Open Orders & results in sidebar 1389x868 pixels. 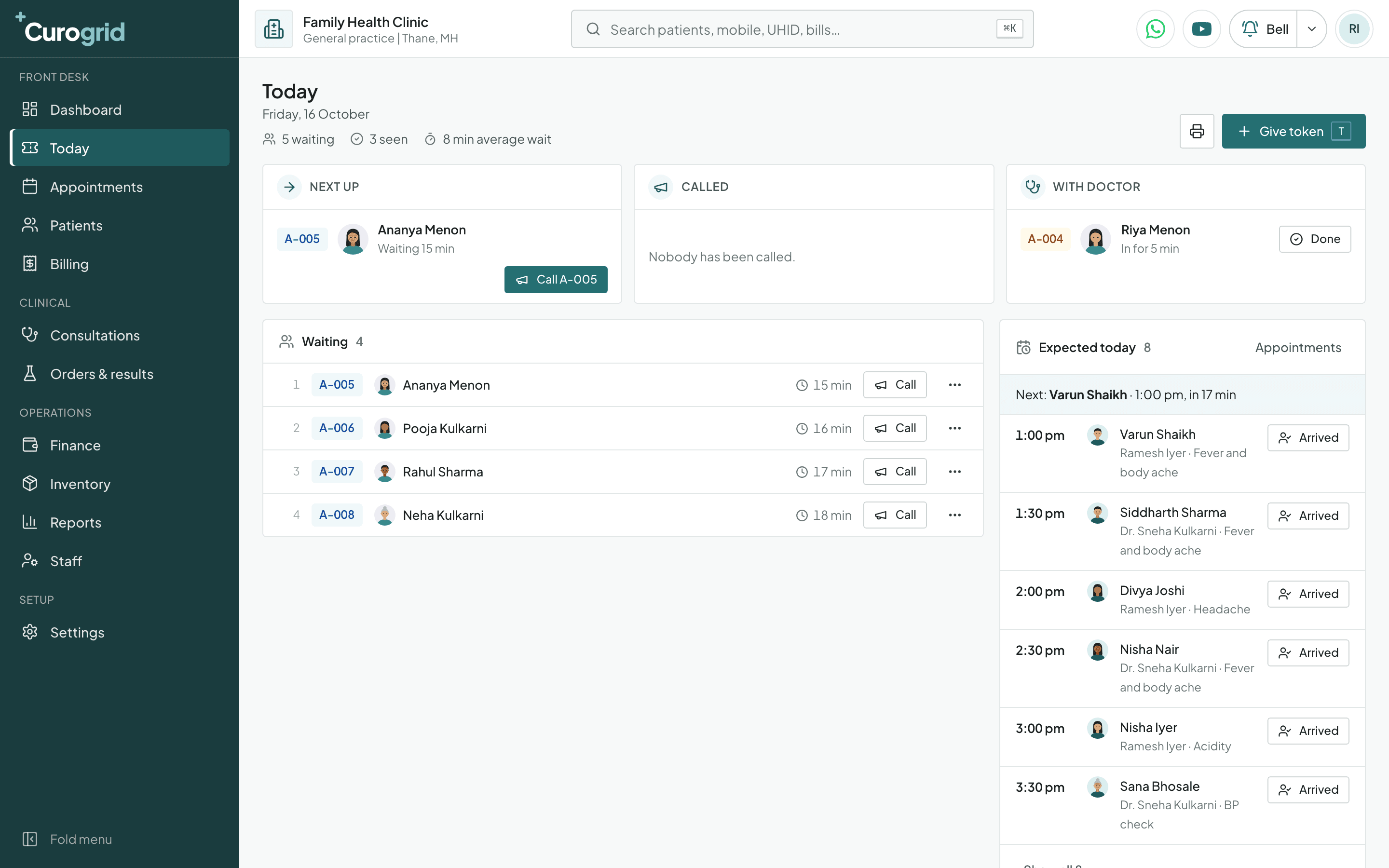(x=120, y=374)
